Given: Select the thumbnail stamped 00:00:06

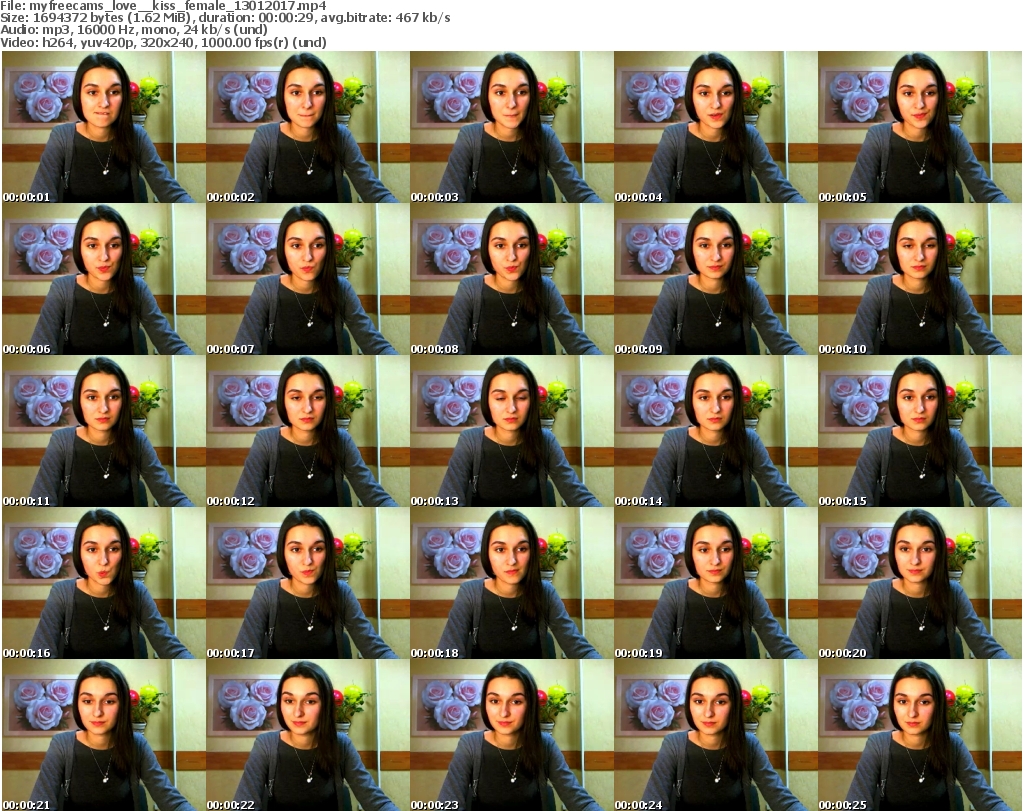Looking at the screenshot, I should [x=104, y=279].
